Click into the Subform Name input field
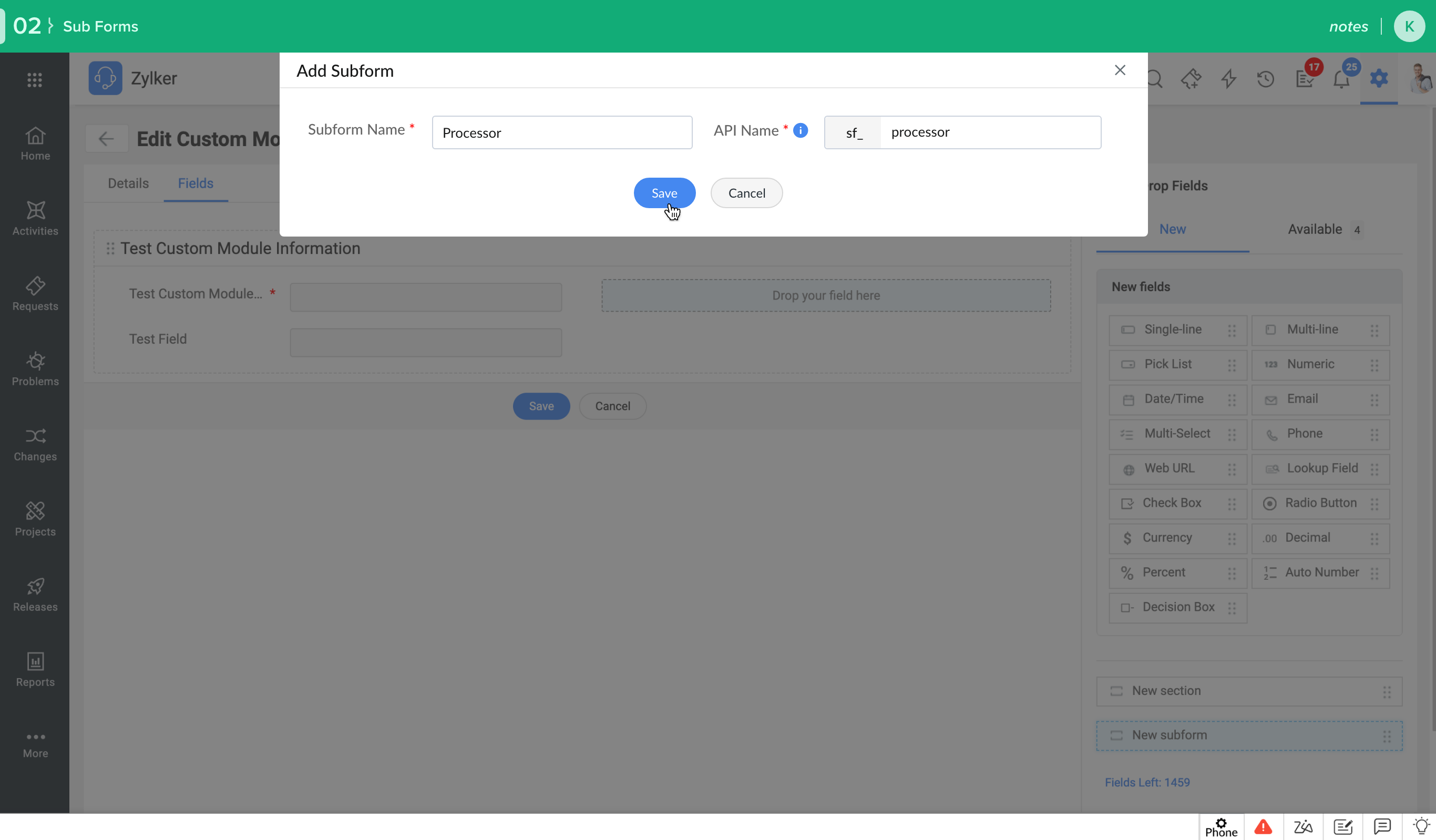Image resolution: width=1436 pixels, height=840 pixels. 561,133
